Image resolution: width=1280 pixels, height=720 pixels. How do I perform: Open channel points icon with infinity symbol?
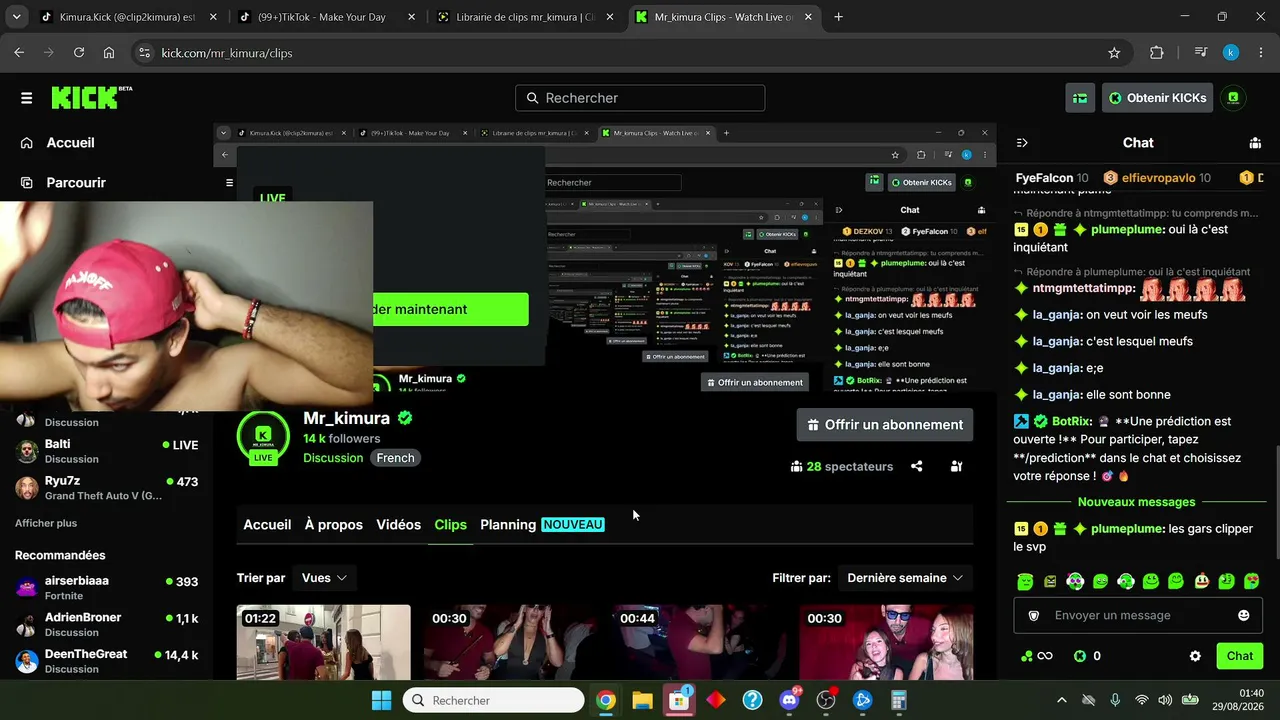1036,656
